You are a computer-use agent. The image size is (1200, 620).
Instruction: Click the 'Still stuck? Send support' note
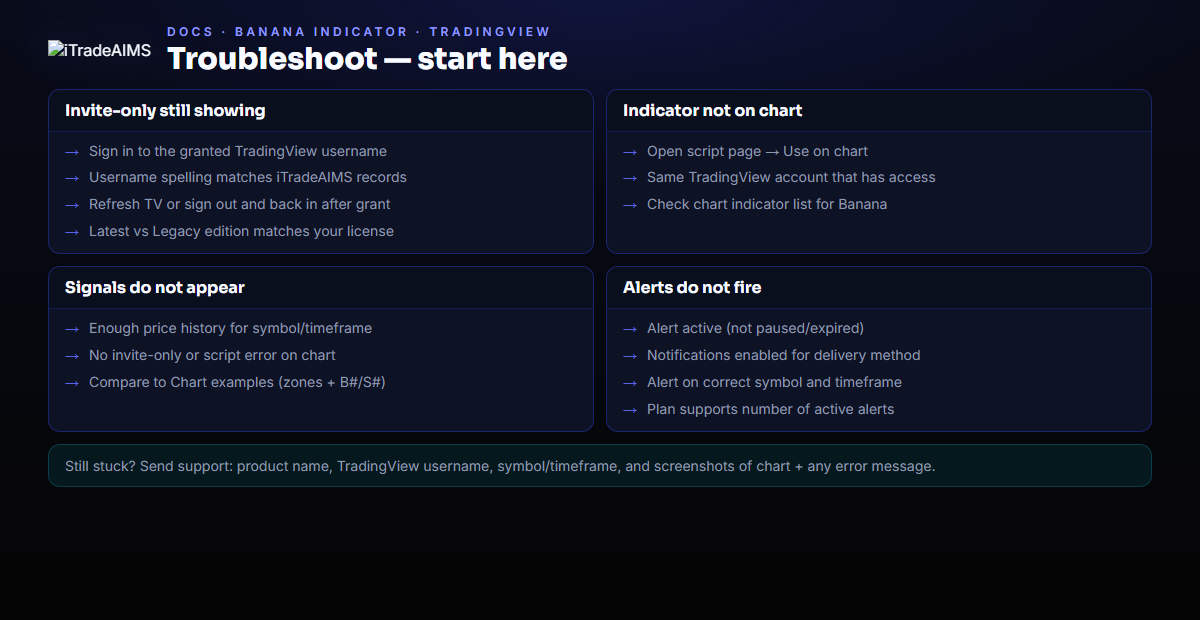(600, 466)
